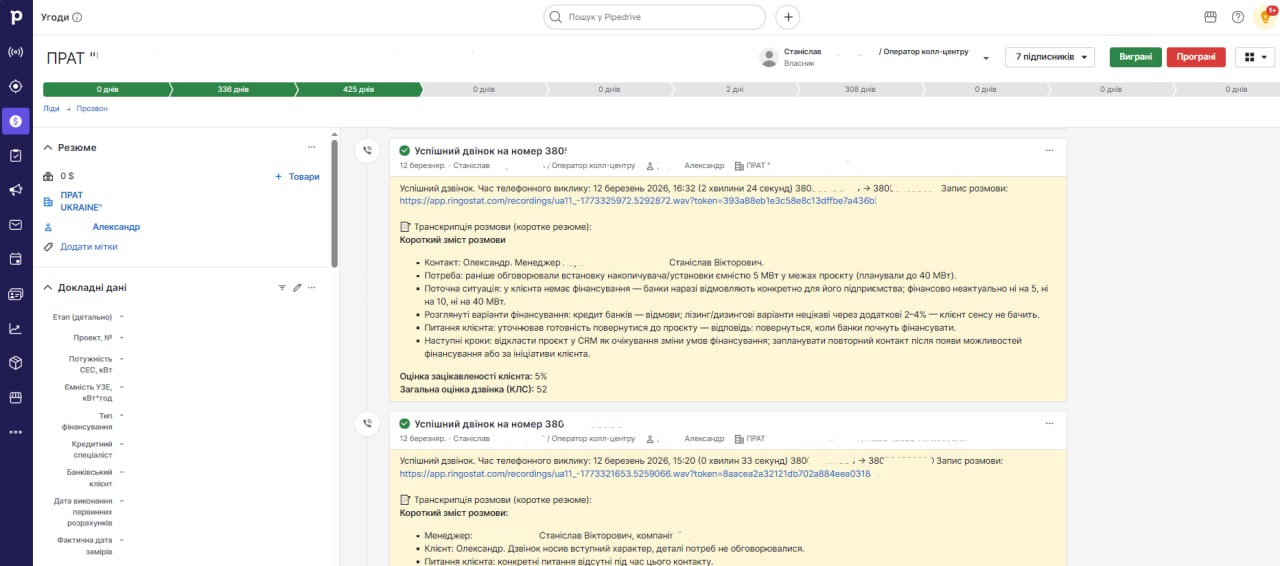
Task: Click the phone icon beside the second call
Action: pyautogui.click(x=367, y=424)
